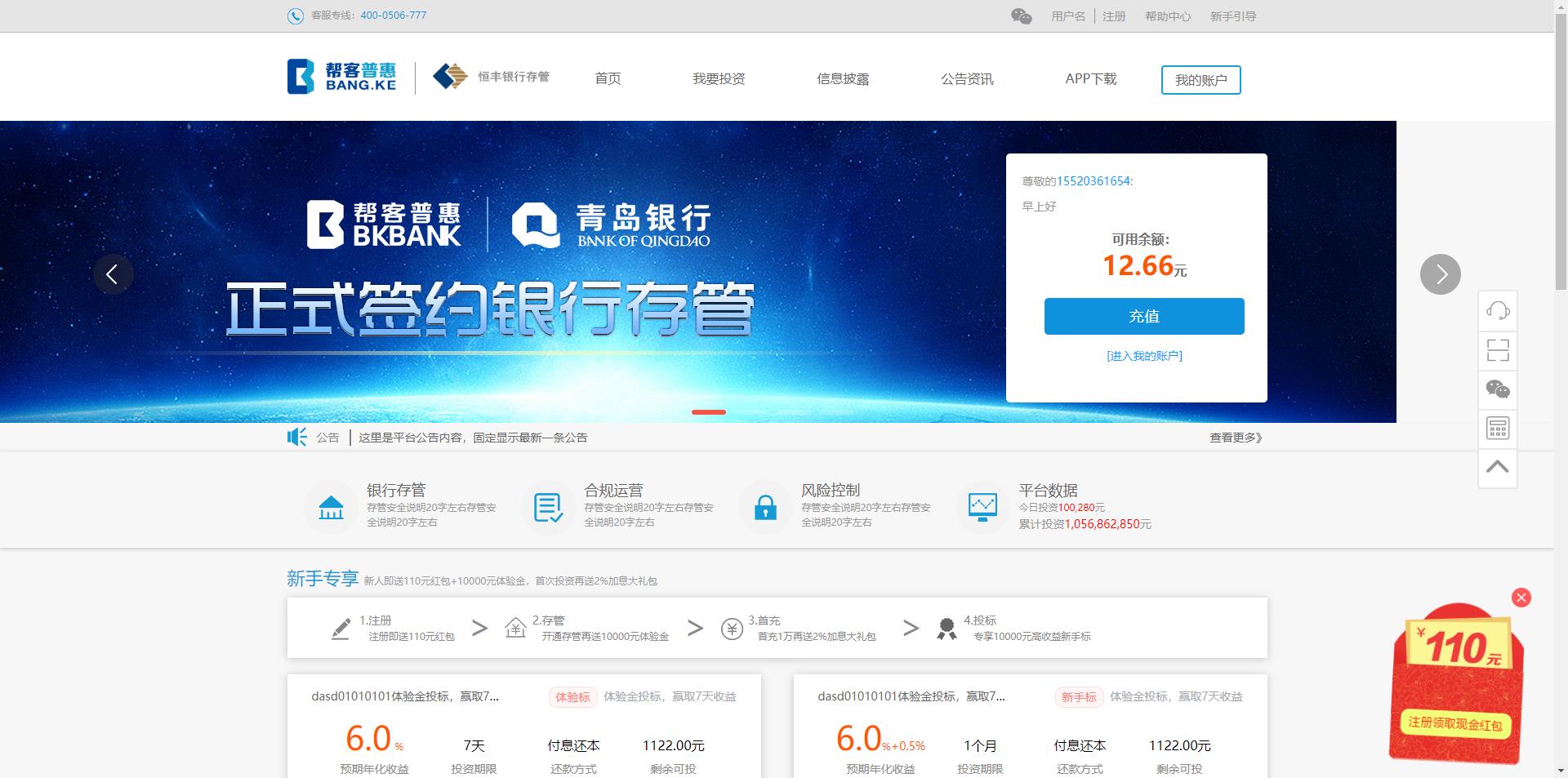Click 今日投资 100,280 figure

click(1062, 508)
